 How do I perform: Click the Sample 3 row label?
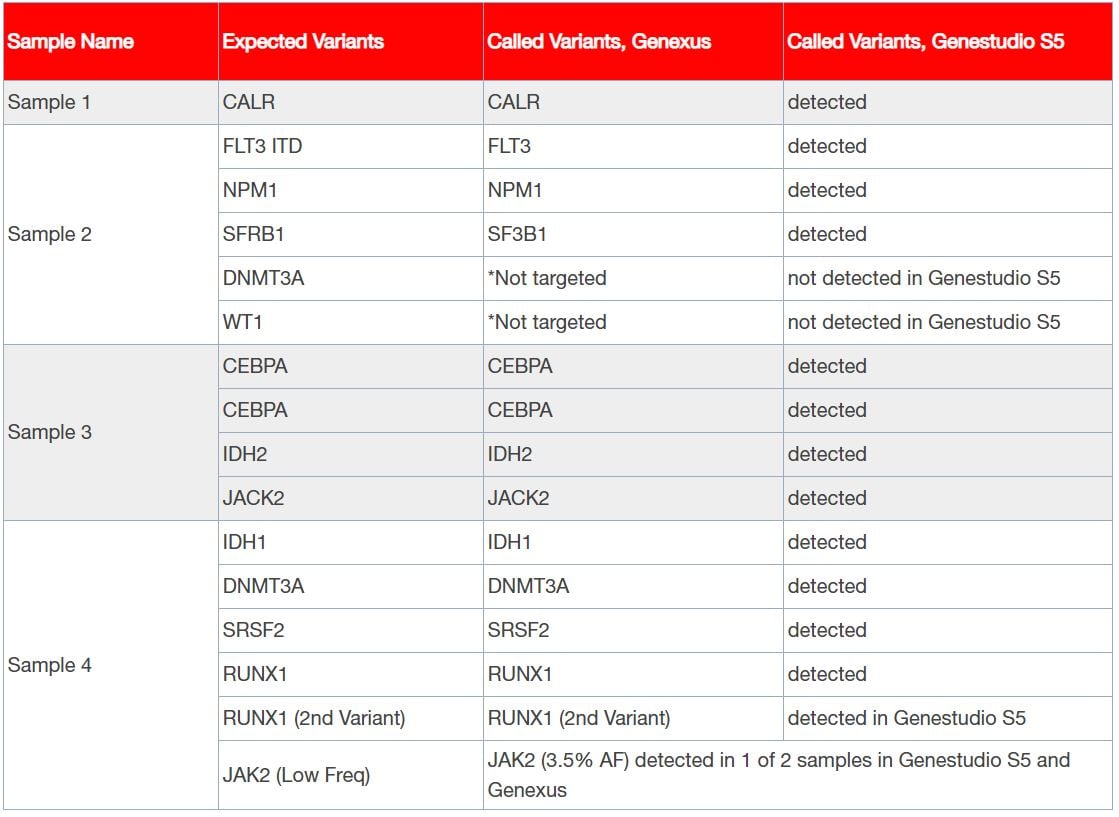click(x=49, y=432)
